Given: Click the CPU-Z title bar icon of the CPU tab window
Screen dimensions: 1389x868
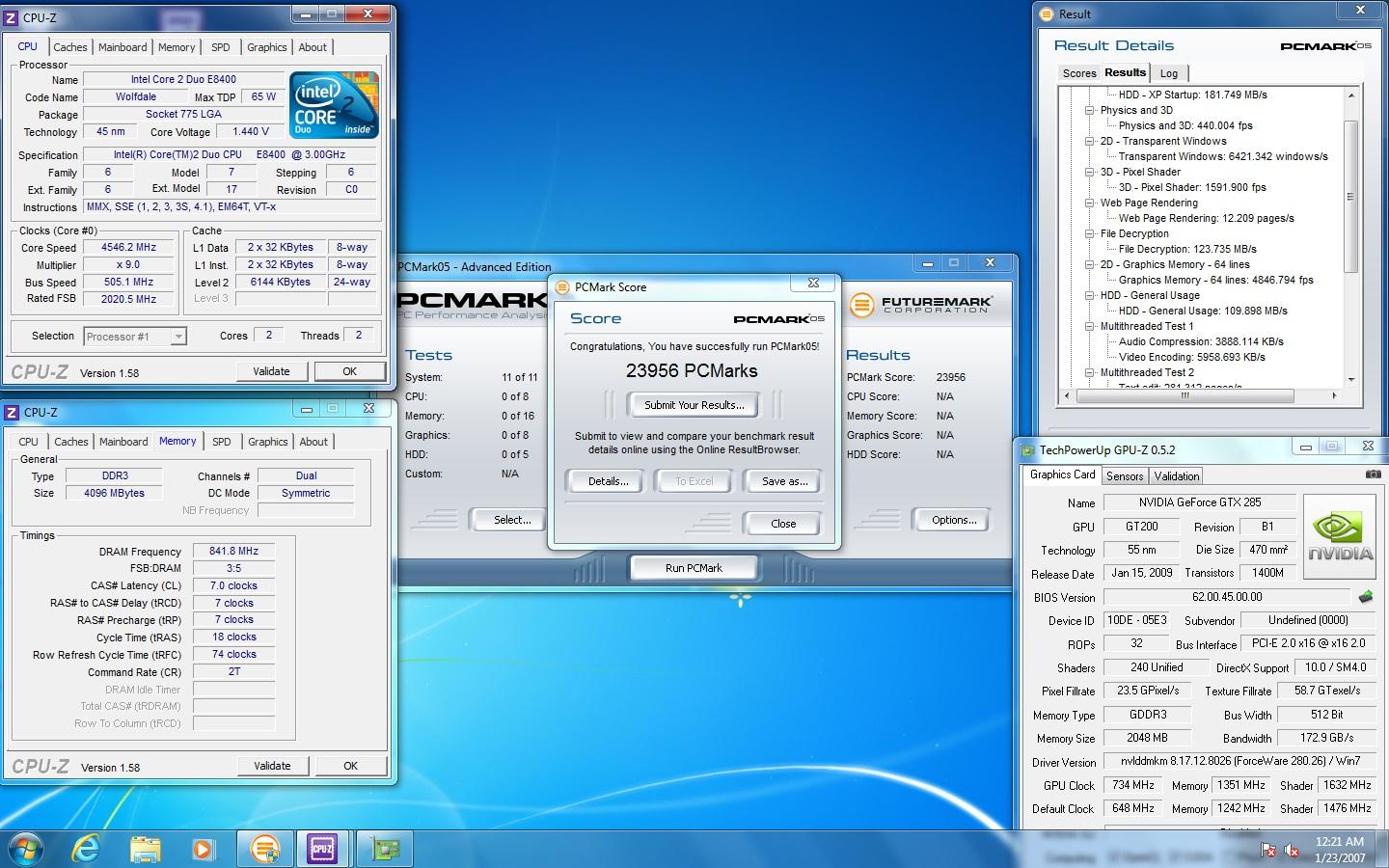Looking at the screenshot, I should (12, 17).
